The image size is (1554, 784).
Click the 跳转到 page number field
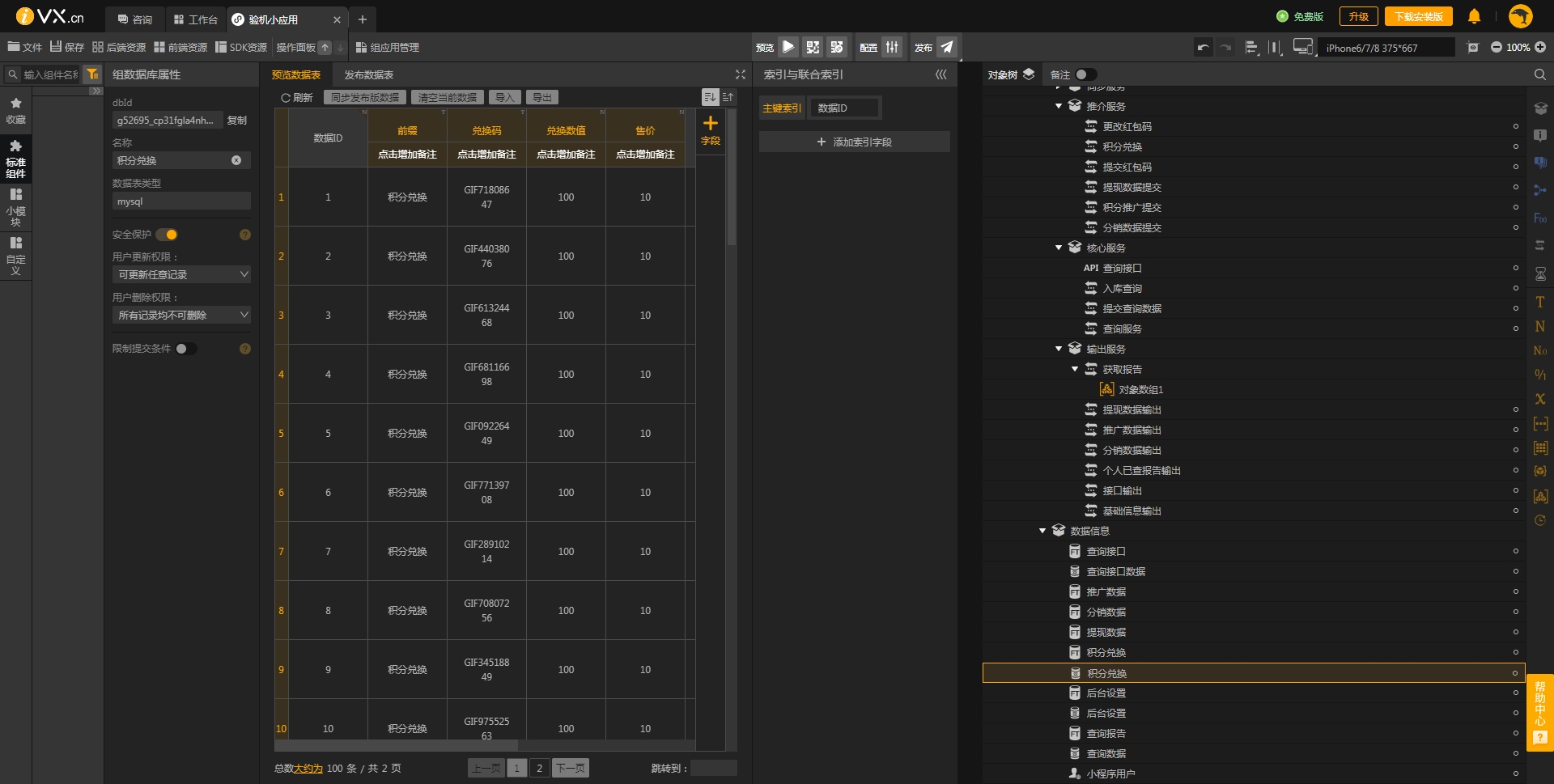713,768
